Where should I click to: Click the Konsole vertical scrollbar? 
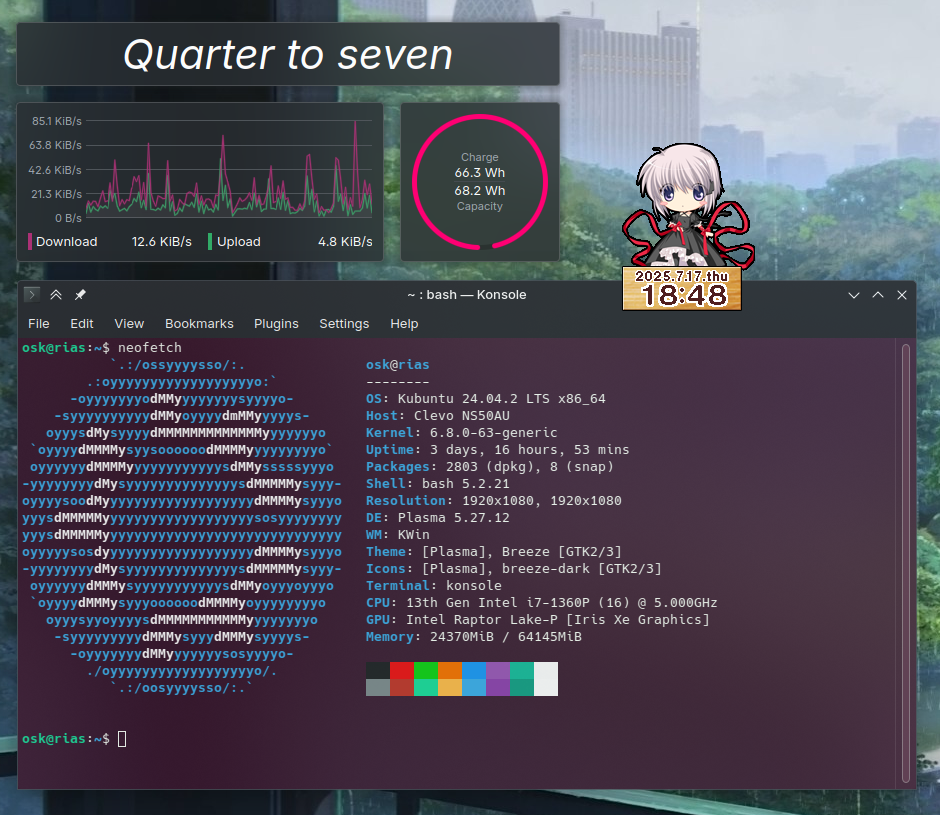point(905,563)
